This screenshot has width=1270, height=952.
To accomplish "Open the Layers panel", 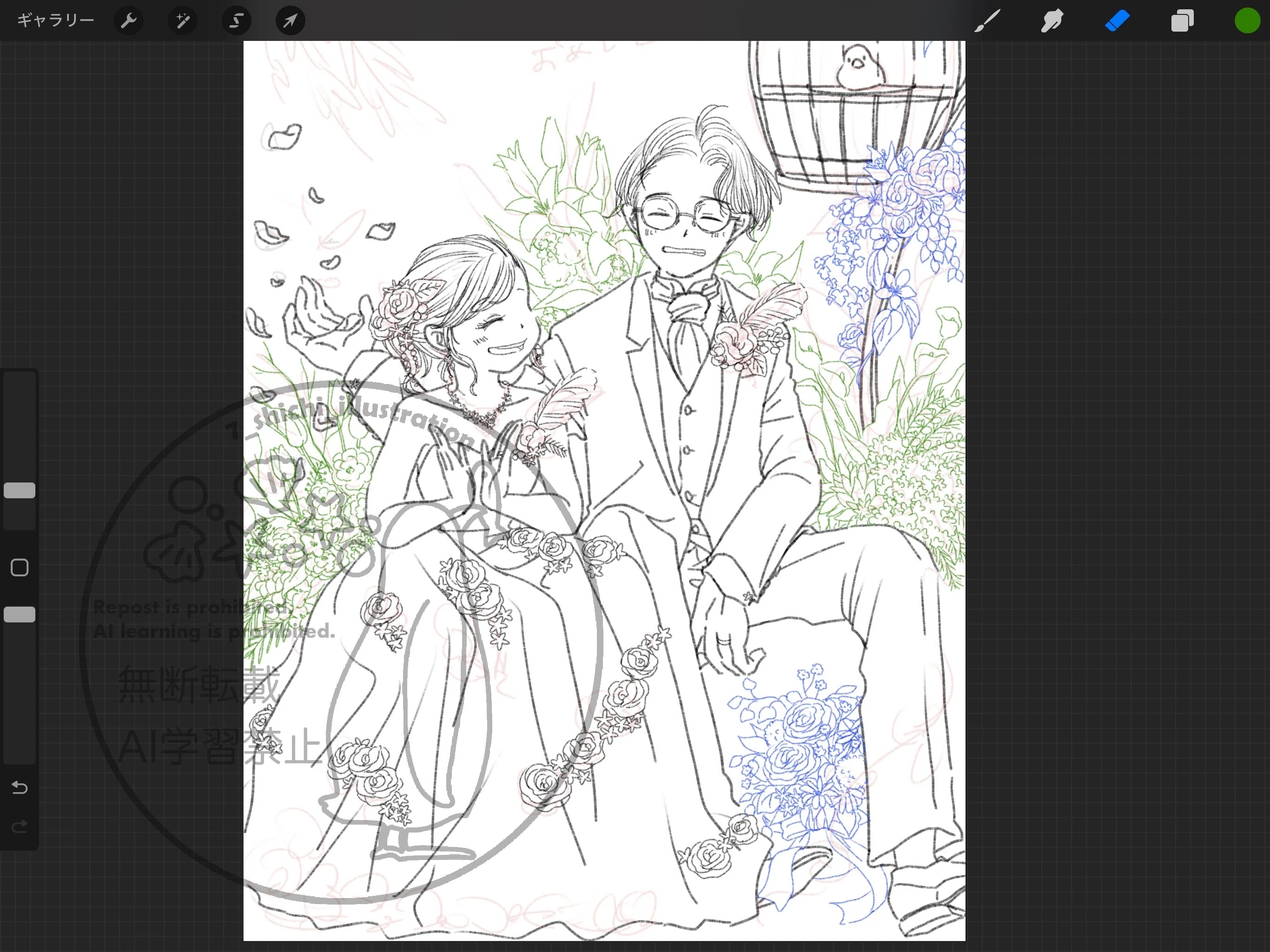I will [1182, 20].
